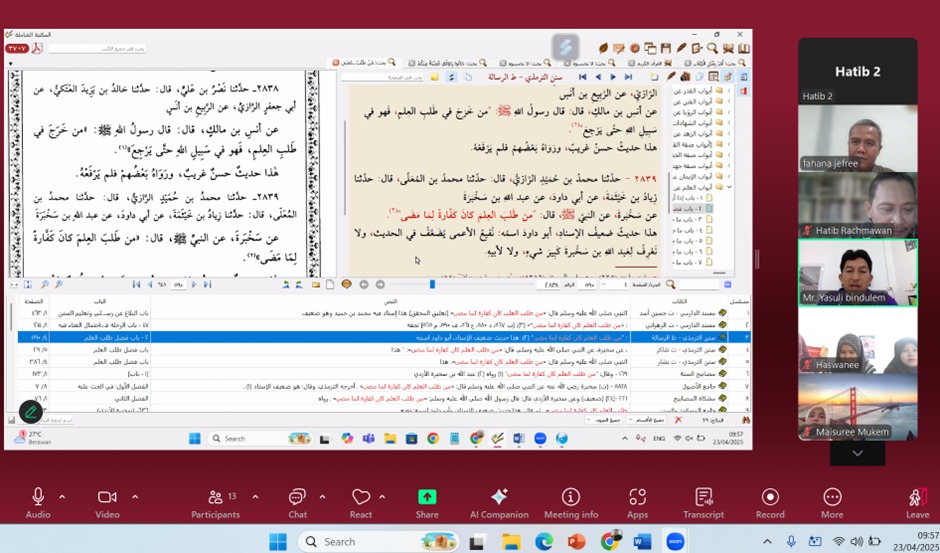
Task: Click the open book icon in main toolbar
Action: click(744, 48)
